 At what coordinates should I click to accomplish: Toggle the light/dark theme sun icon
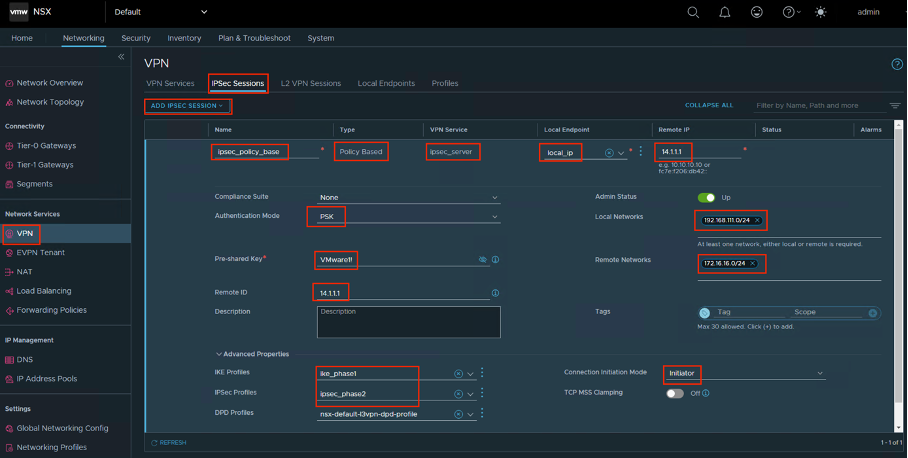point(822,12)
